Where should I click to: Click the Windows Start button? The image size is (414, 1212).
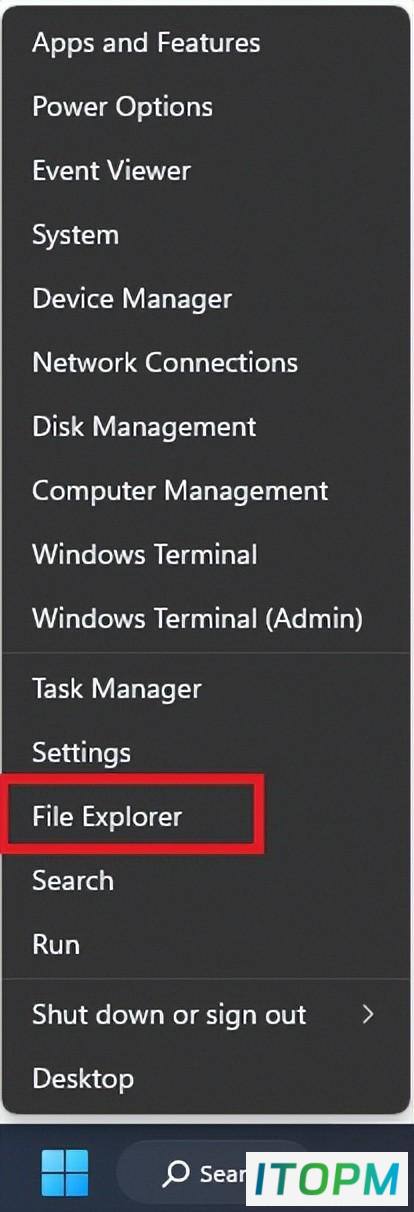[x=64, y=1173]
